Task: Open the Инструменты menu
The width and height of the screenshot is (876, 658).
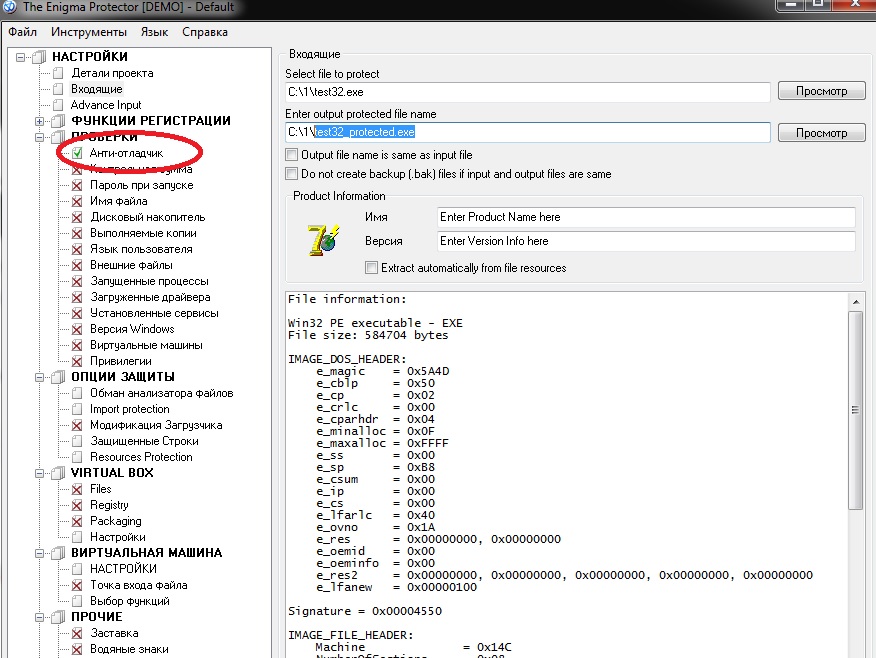Action: point(89,32)
